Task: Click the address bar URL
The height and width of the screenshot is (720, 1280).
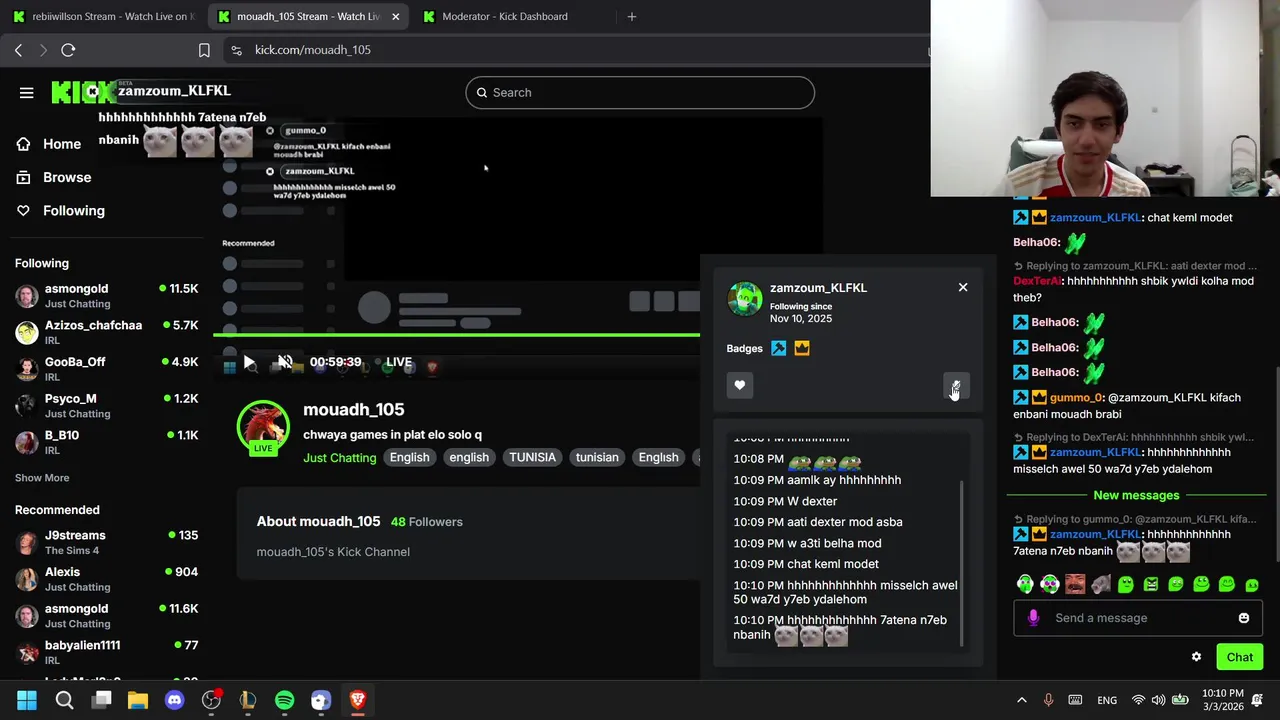Action: click(313, 50)
